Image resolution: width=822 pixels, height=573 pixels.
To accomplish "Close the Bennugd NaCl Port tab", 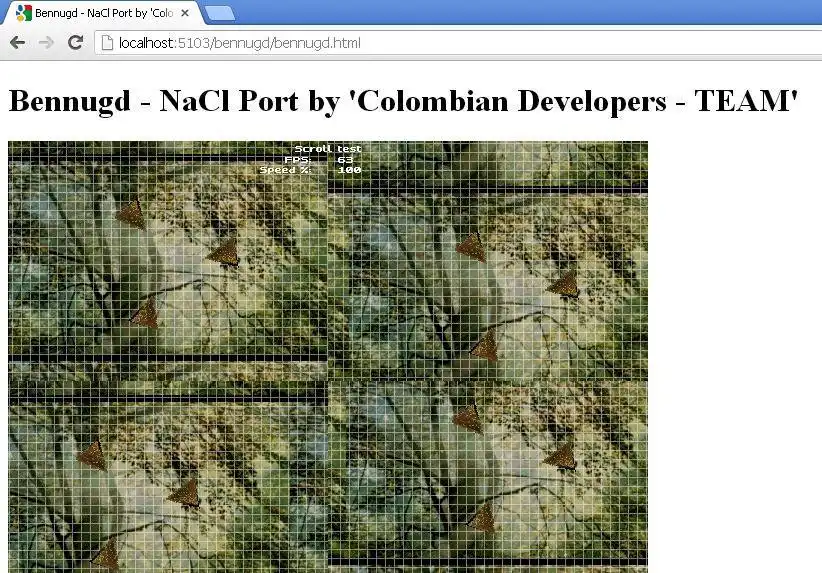I will [185, 13].
